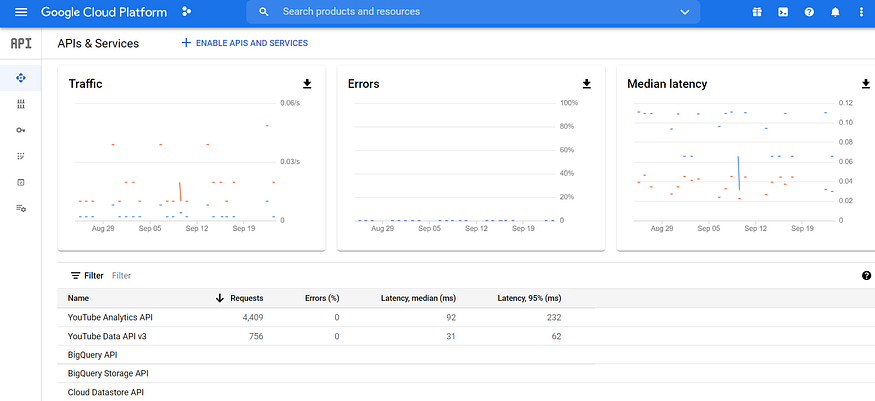Open BigQuery Storage API link
This screenshot has width=875, height=401.
point(108,373)
